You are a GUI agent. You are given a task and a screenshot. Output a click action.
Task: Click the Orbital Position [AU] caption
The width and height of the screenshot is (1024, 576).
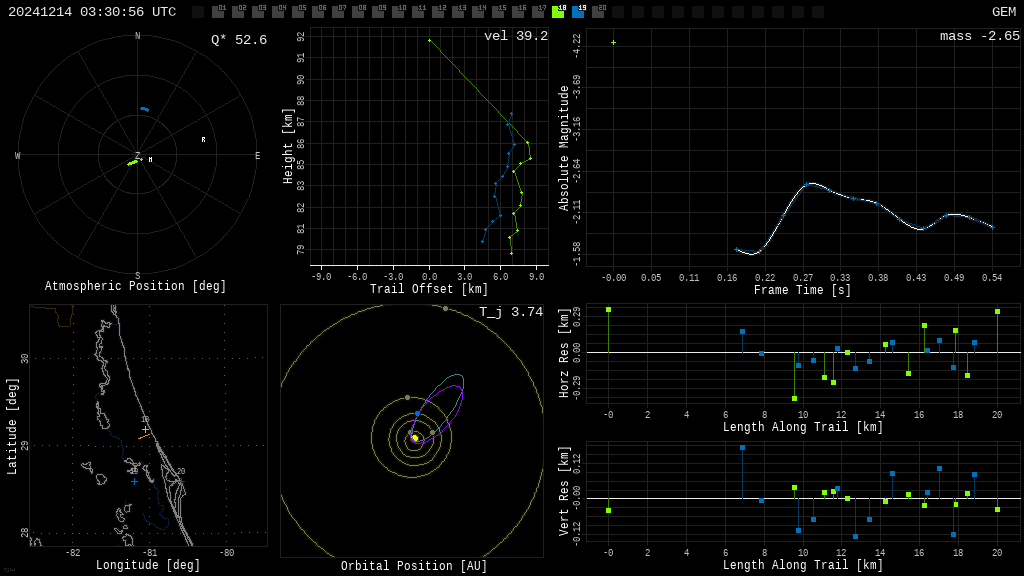click(414, 566)
